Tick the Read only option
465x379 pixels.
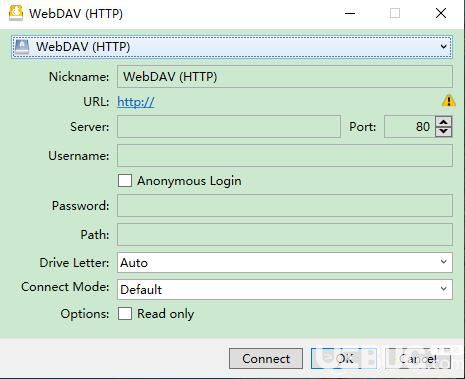125,314
